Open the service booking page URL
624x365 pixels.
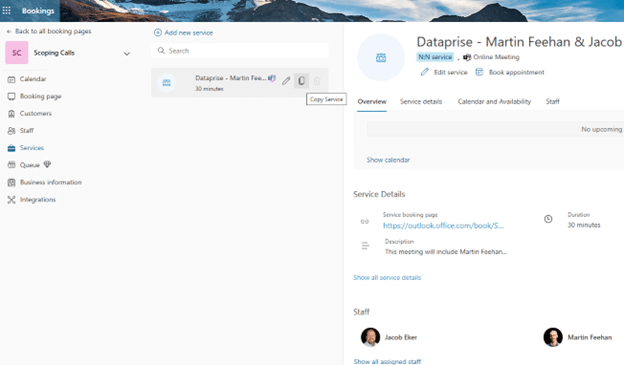443,226
